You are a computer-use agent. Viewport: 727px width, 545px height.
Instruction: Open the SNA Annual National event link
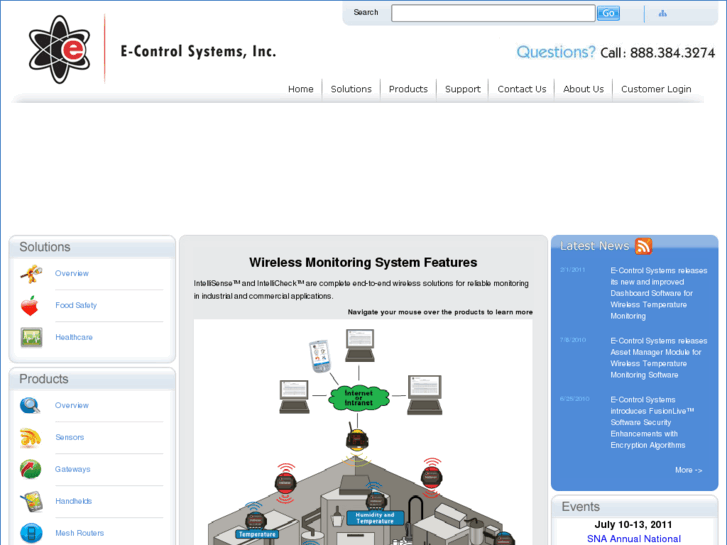634,539
